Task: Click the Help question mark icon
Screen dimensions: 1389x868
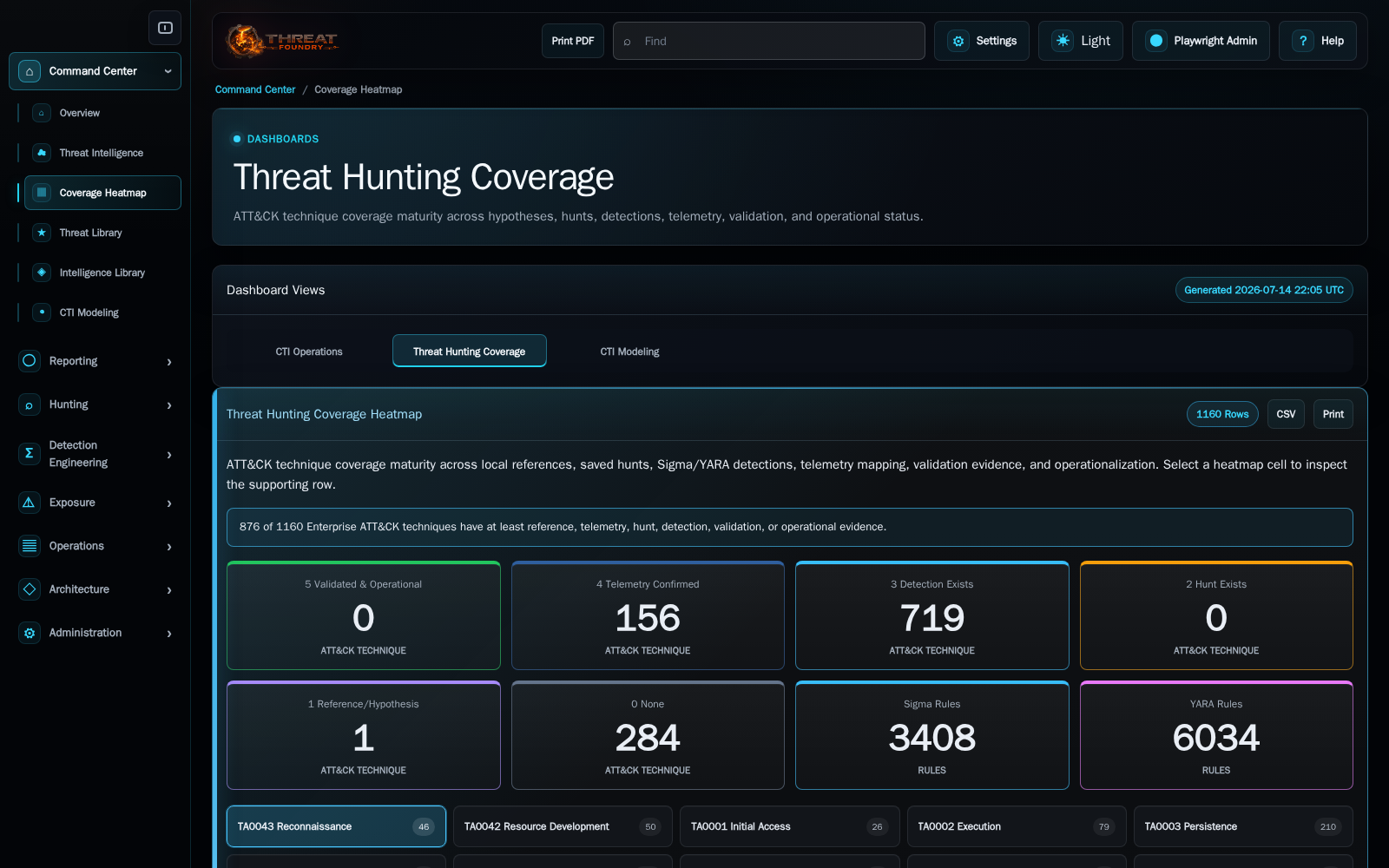Action: point(1303,41)
